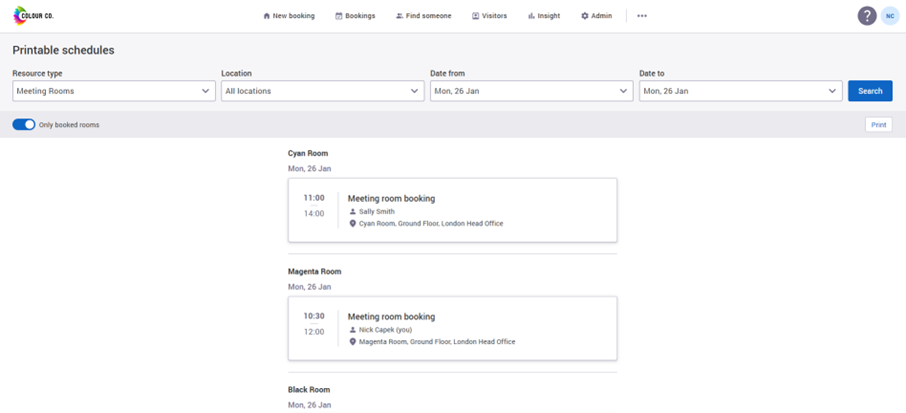
Task: Click location pin icon in Magenta Room booking
Action: [353, 342]
